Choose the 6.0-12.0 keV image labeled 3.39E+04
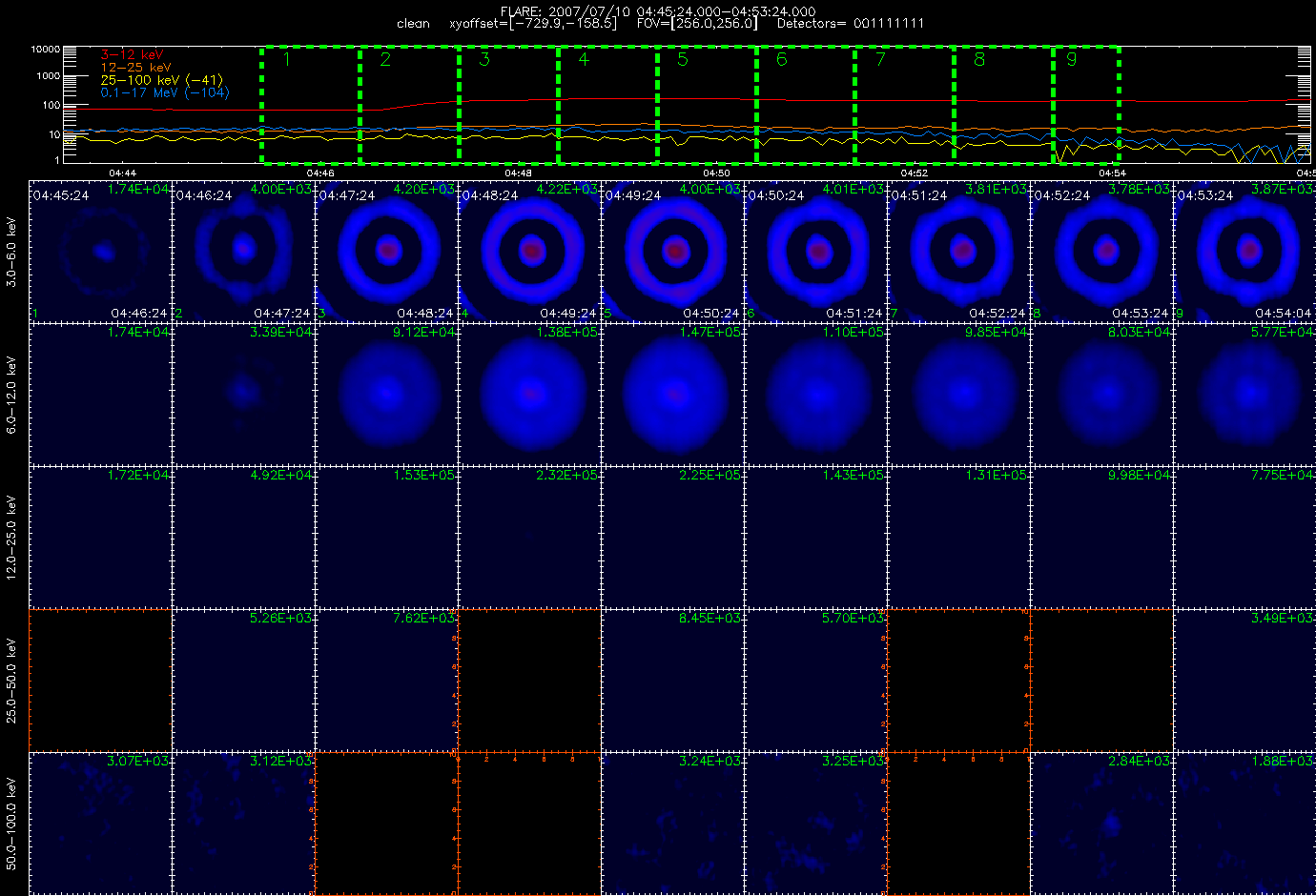 pyautogui.click(x=244, y=395)
